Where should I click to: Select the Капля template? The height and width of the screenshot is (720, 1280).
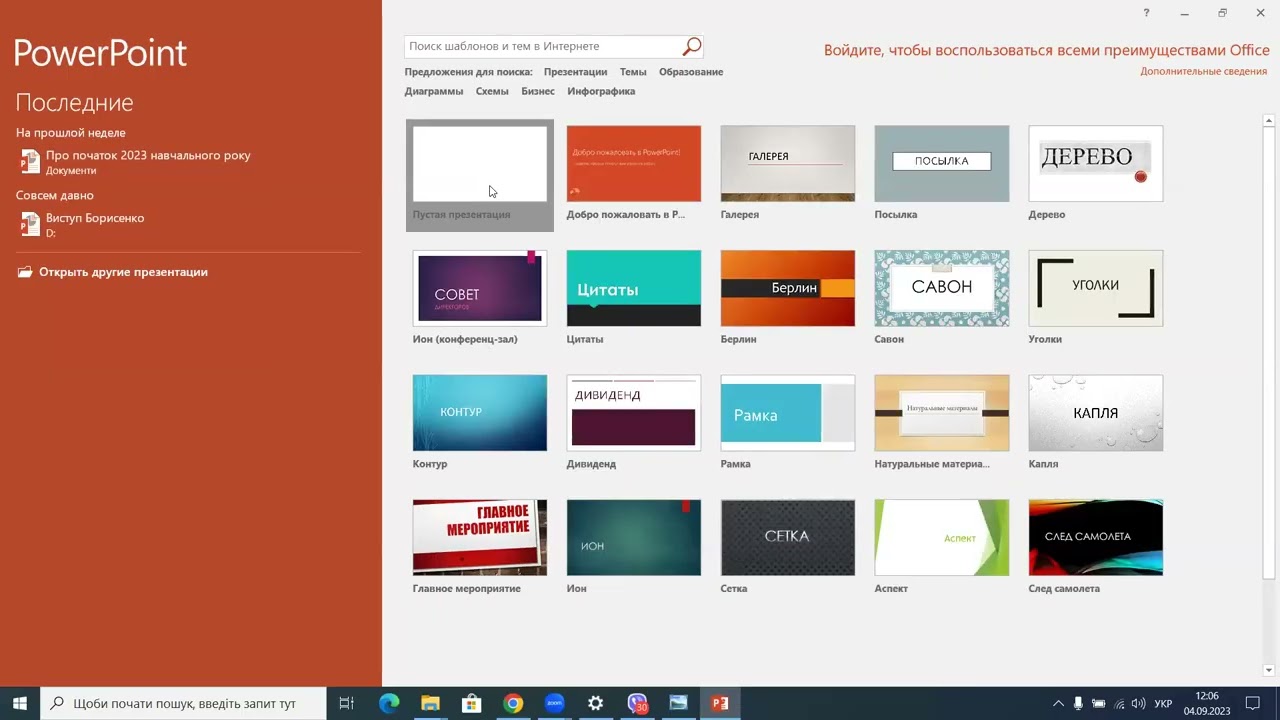click(1096, 425)
